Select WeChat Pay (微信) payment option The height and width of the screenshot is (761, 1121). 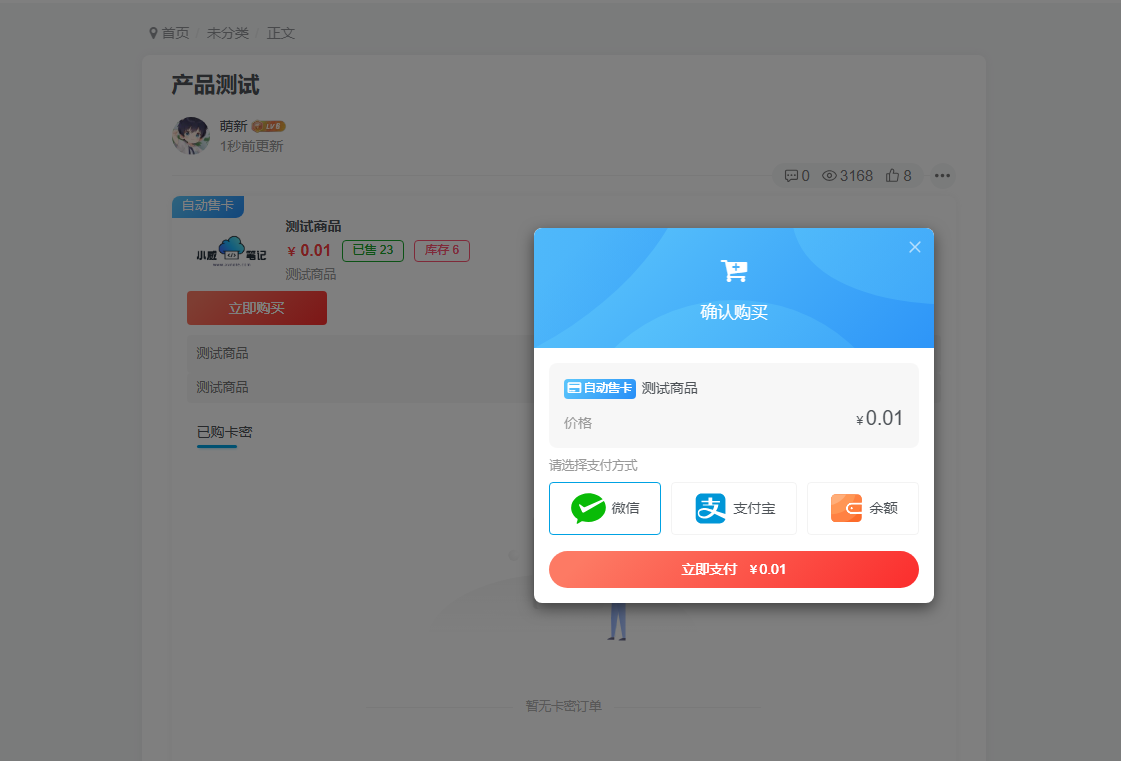coord(605,508)
